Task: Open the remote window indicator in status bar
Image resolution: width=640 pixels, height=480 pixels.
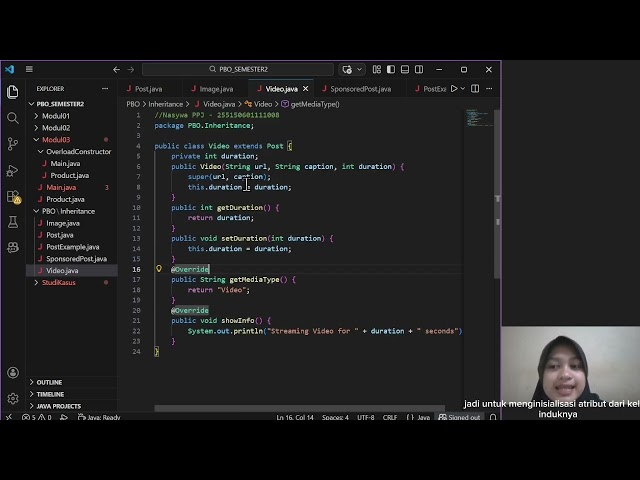Action: 9,417
